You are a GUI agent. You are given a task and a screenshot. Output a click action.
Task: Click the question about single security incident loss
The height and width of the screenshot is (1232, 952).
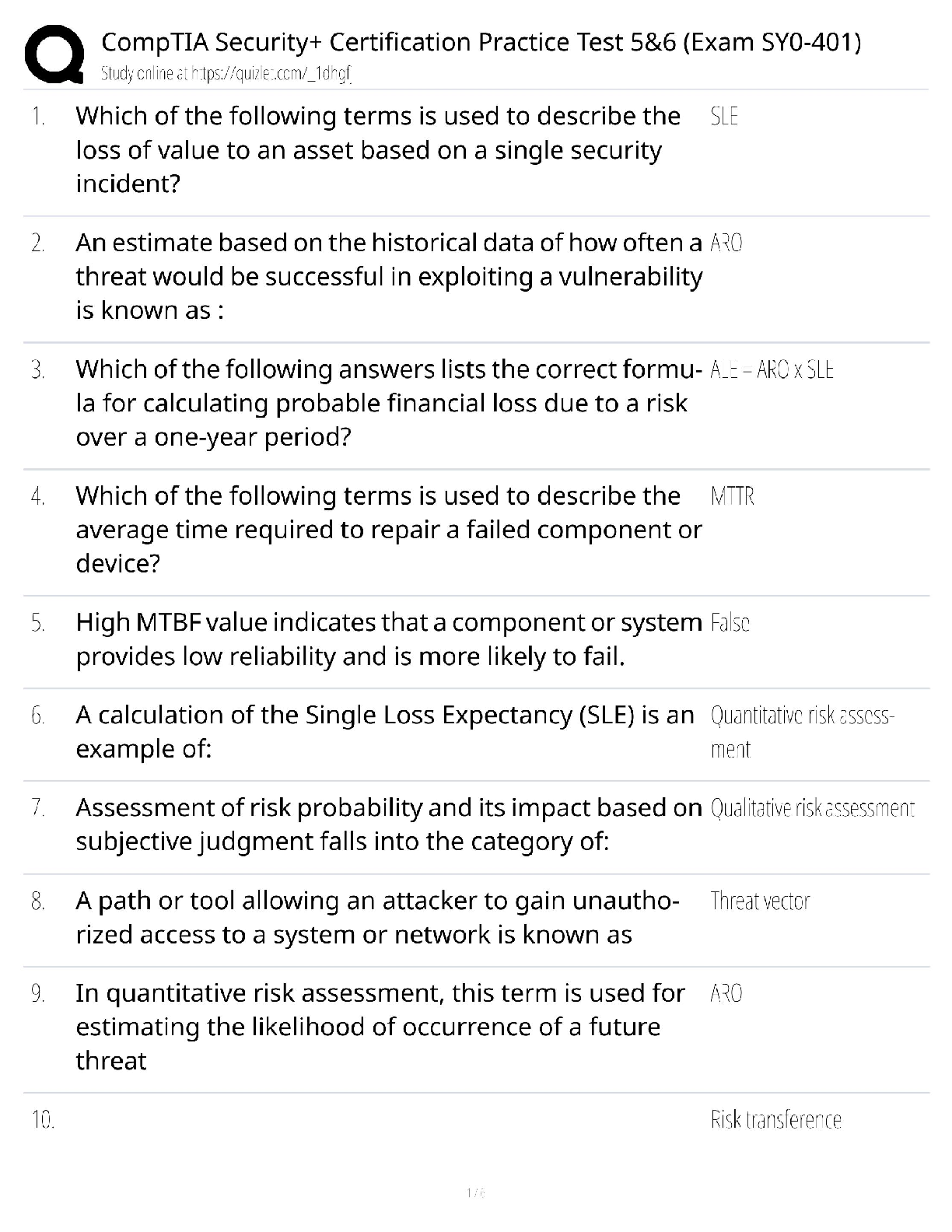[377, 149]
